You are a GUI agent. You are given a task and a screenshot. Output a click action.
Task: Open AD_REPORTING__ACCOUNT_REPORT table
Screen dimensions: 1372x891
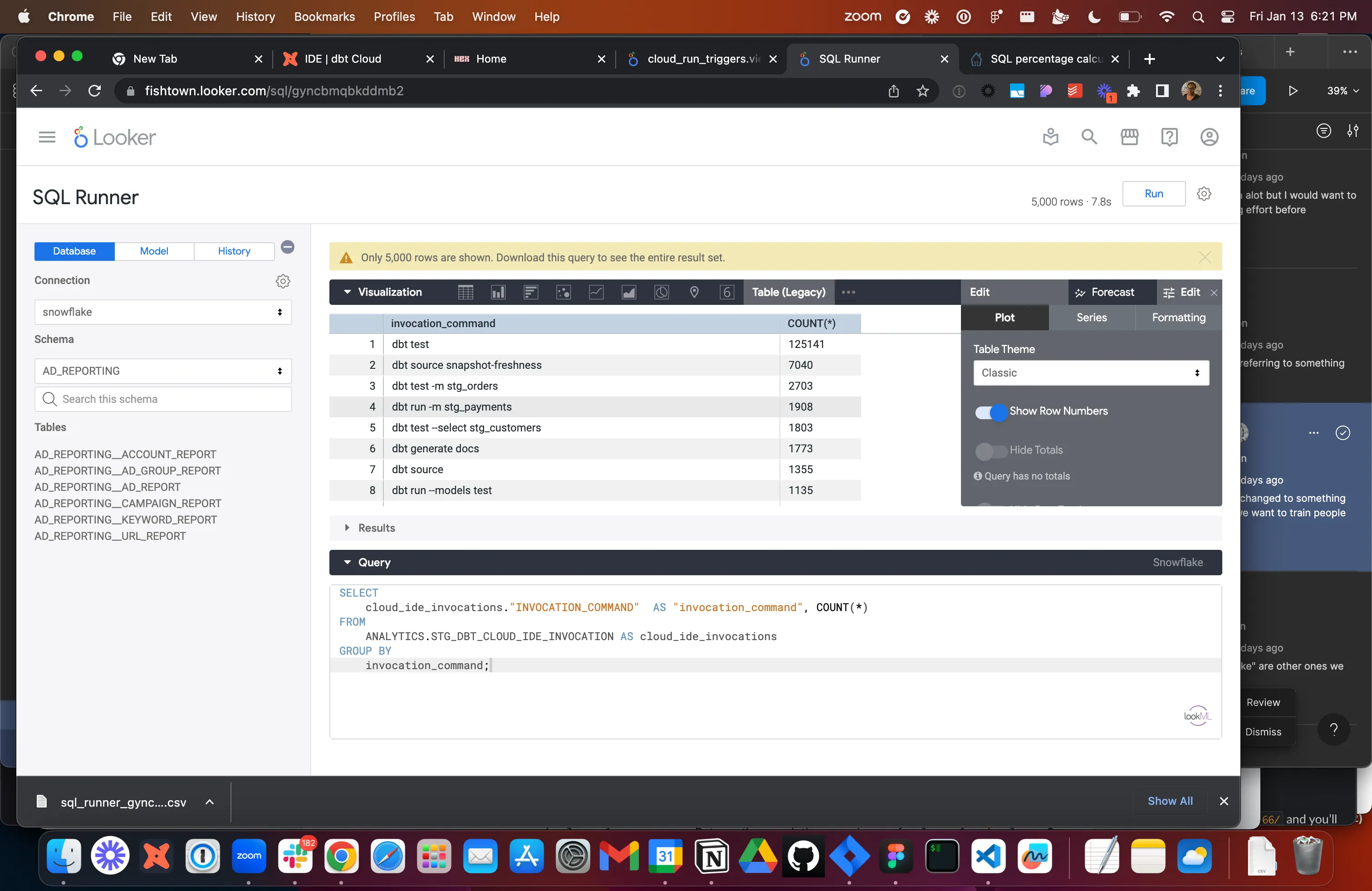[x=125, y=455]
